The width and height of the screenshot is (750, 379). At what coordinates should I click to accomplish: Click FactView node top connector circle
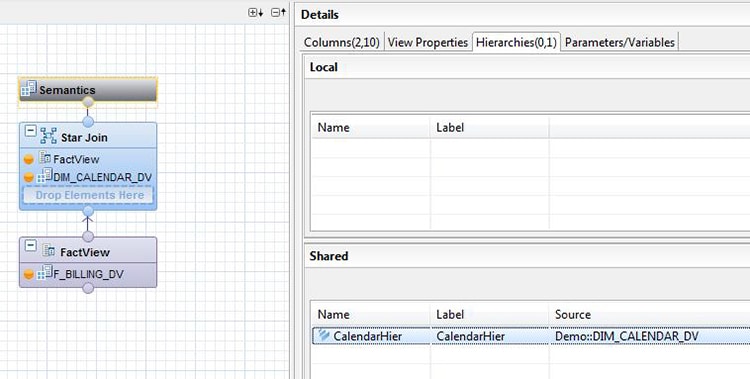coord(88,236)
